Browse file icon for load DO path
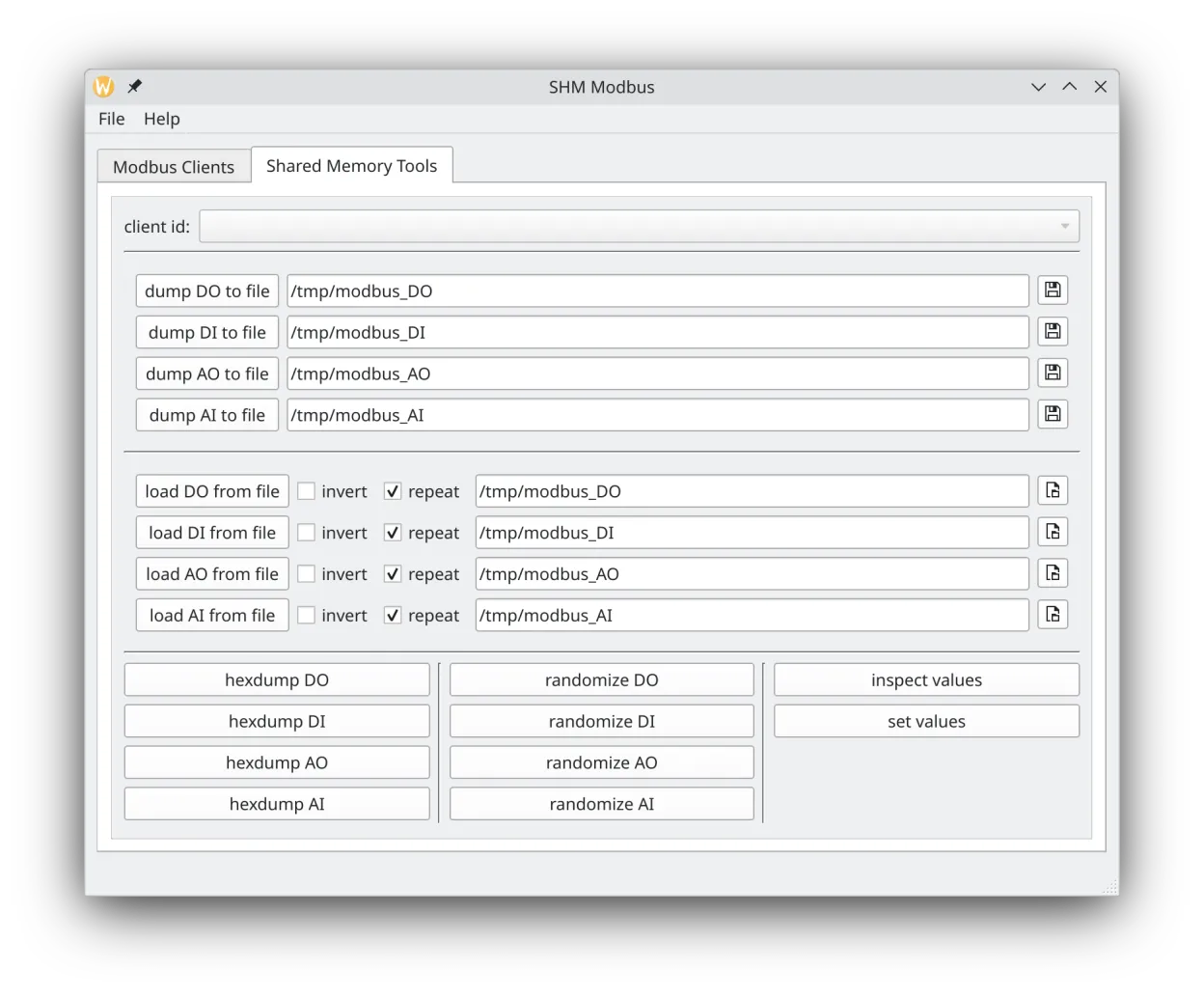Image resolution: width=1204 pixels, height=996 pixels. pos(1053,491)
